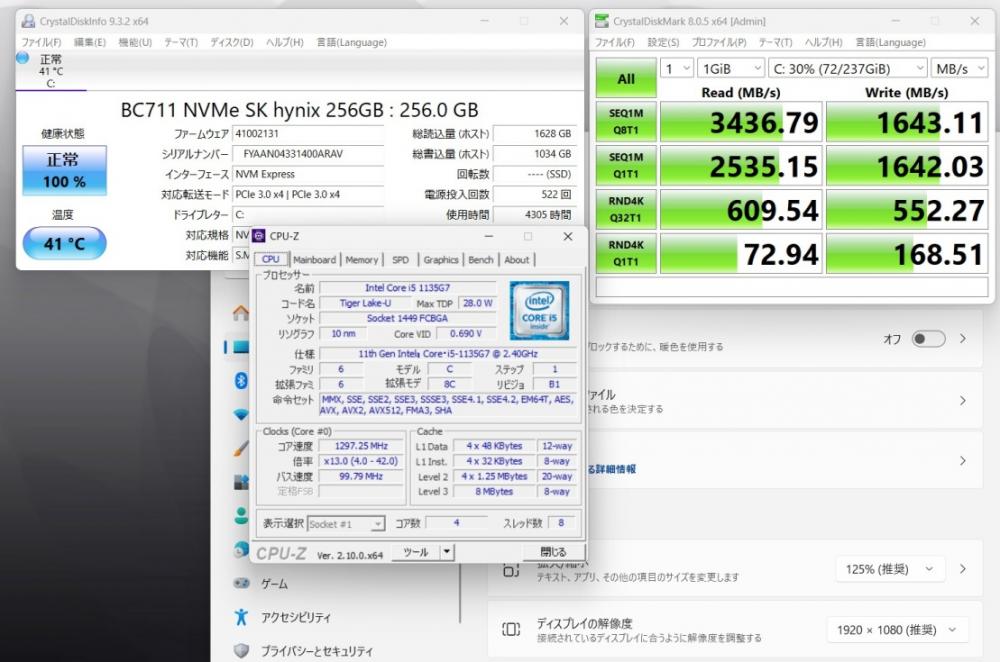Open the 設定(S) menu in CrystalDiskMark

tap(663, 42)
